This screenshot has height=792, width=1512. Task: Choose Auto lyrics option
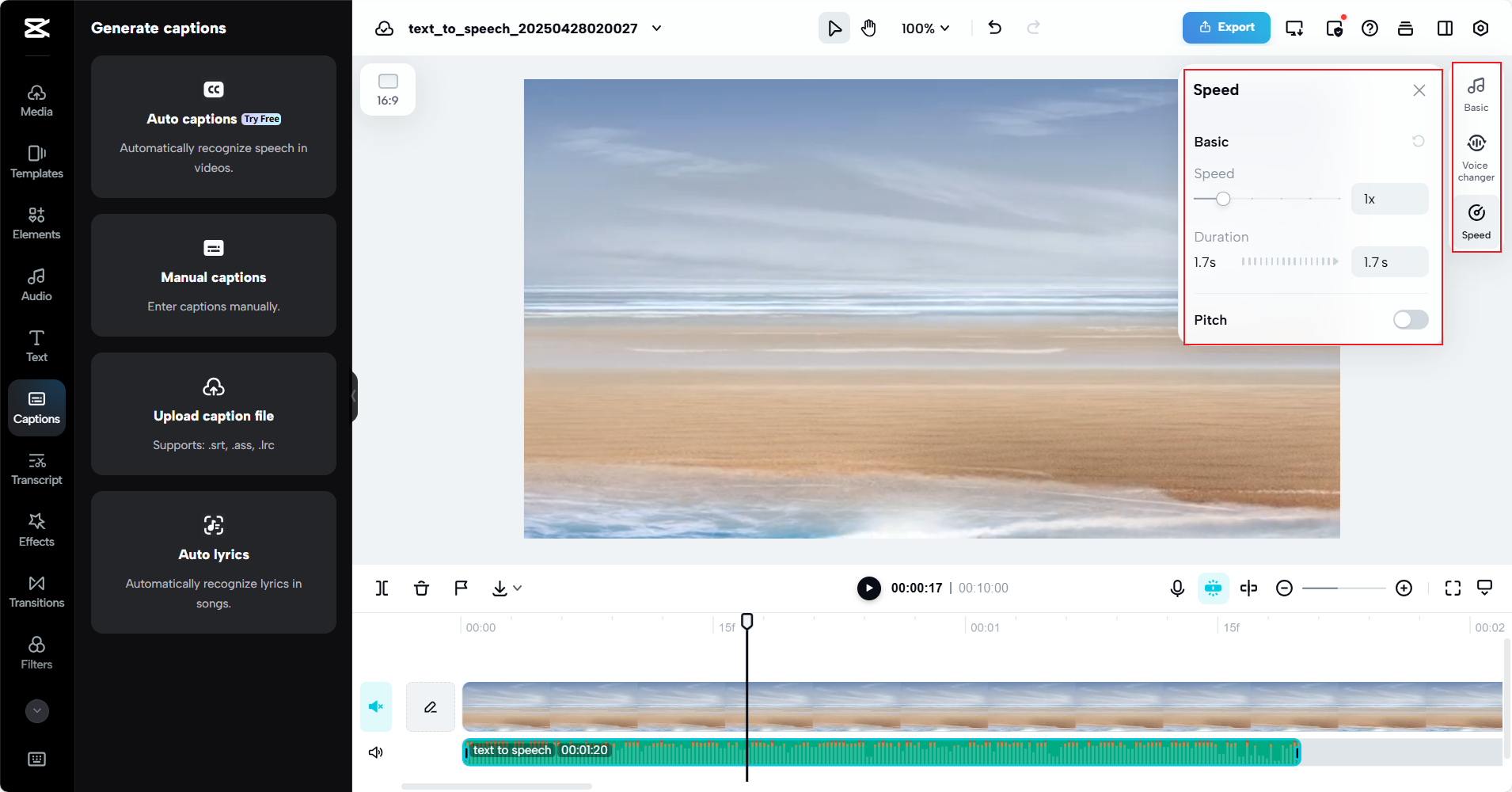[214, 562]
